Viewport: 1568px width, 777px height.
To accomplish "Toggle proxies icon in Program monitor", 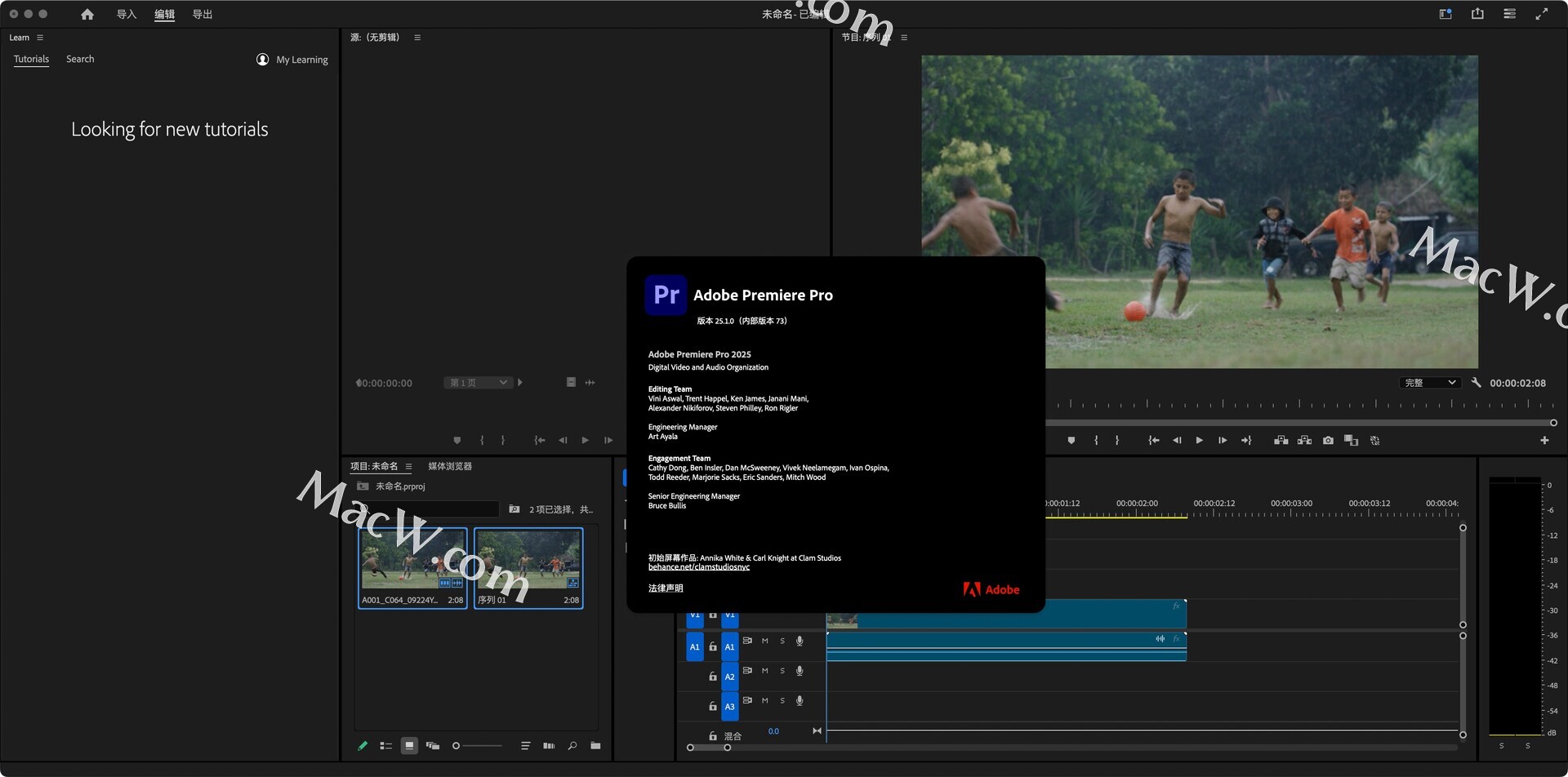I will (x=1375, y=440).
